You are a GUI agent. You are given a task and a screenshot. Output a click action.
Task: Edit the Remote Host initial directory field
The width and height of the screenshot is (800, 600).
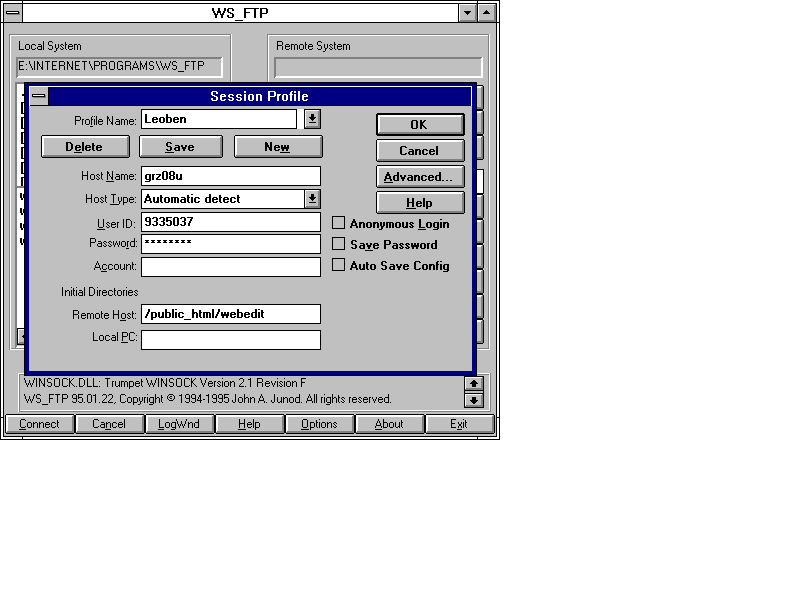pos(231,314)
